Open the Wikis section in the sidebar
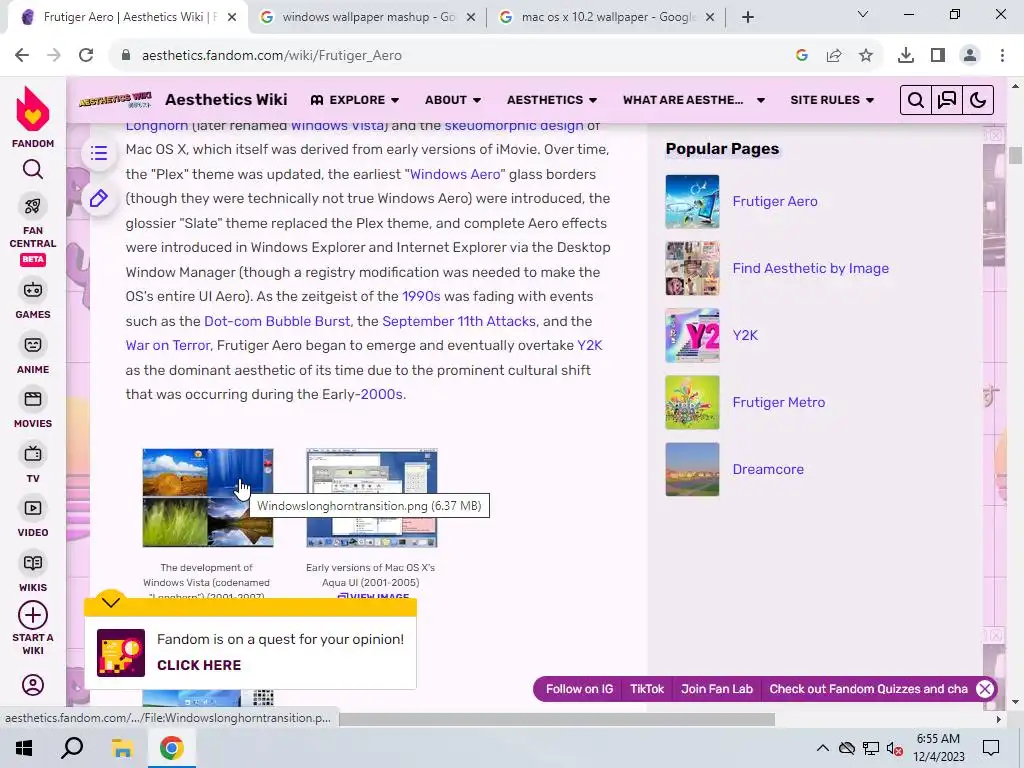1024x768 pixels. tap(33, 573)
